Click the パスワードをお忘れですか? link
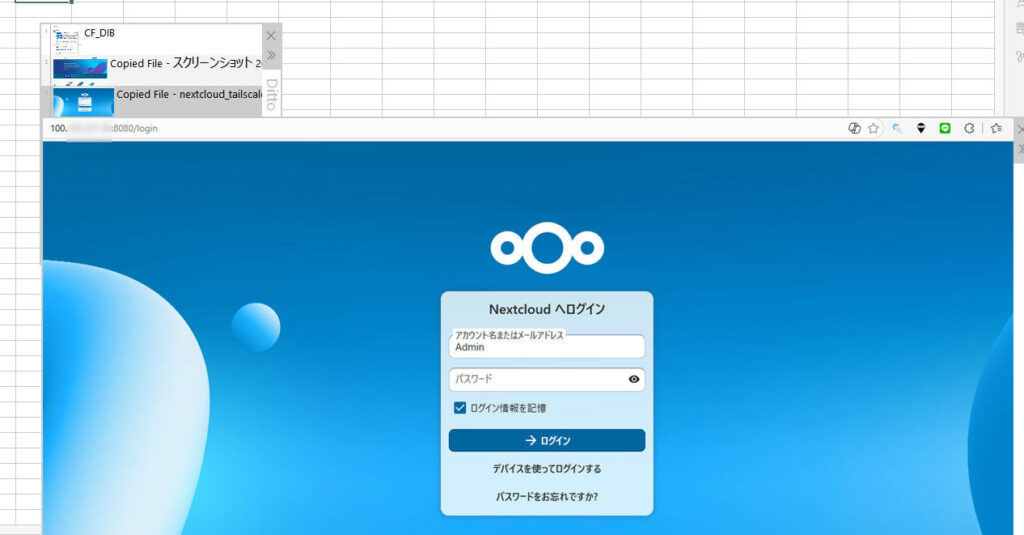This screenshot has width=1024, height=535. (547, 496)
